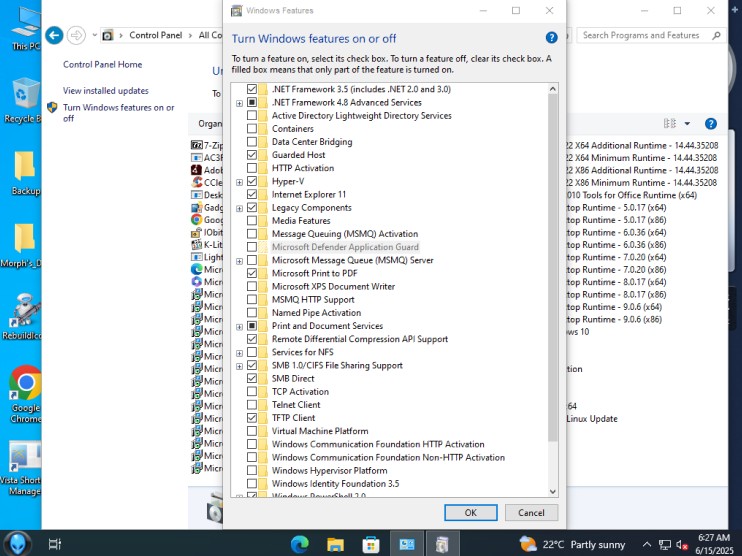742x556 pixels.
Task: Select This PC desktop icon
Action: pyautogui.click(x=25, y=28)
